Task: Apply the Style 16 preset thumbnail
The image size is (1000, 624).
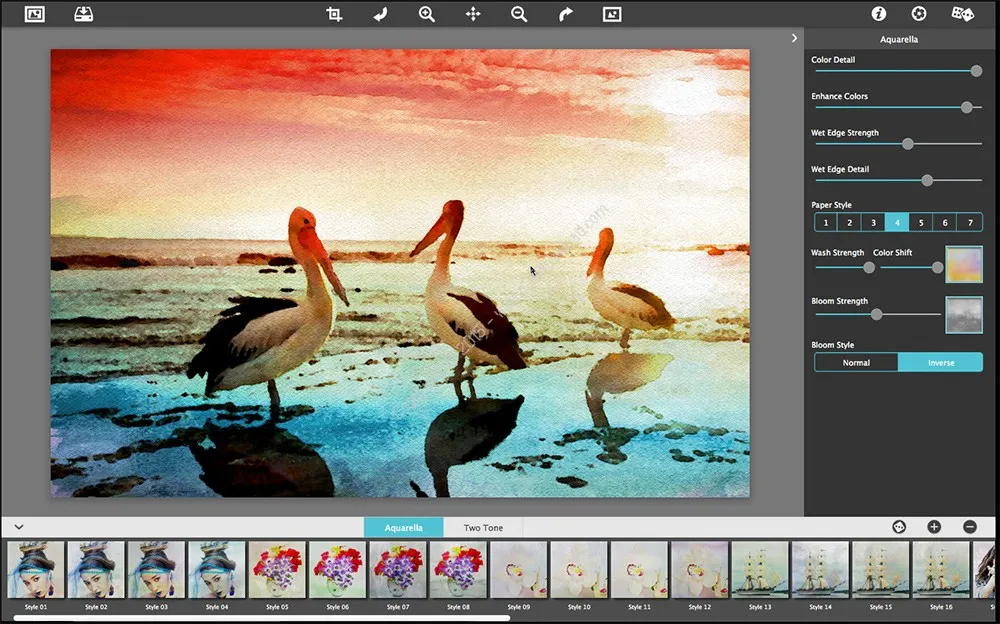Action: click(x=941, y=570)
